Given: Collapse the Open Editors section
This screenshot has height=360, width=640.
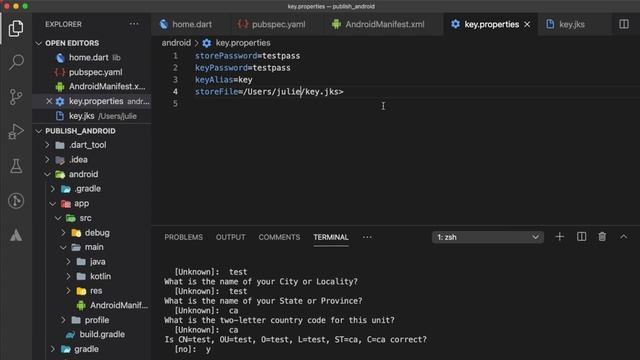Looking at the screenshot, I should coord(39,43).
